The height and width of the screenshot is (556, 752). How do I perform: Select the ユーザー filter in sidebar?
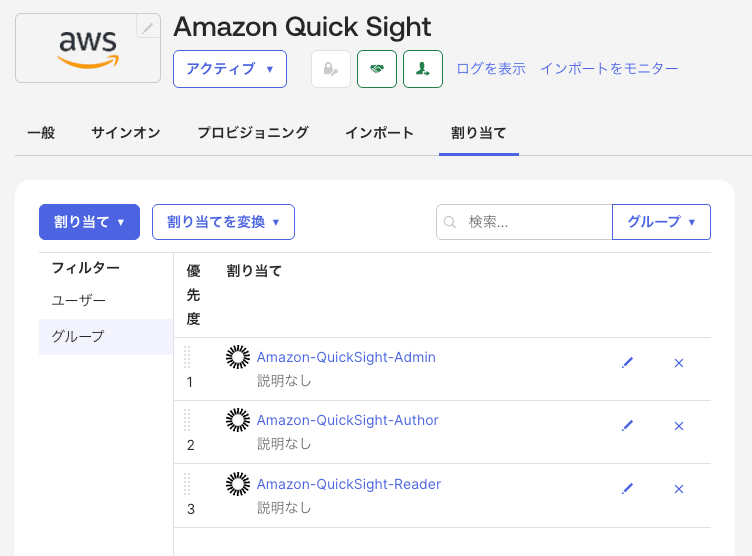pyautogui.click(x=79, y=300)
